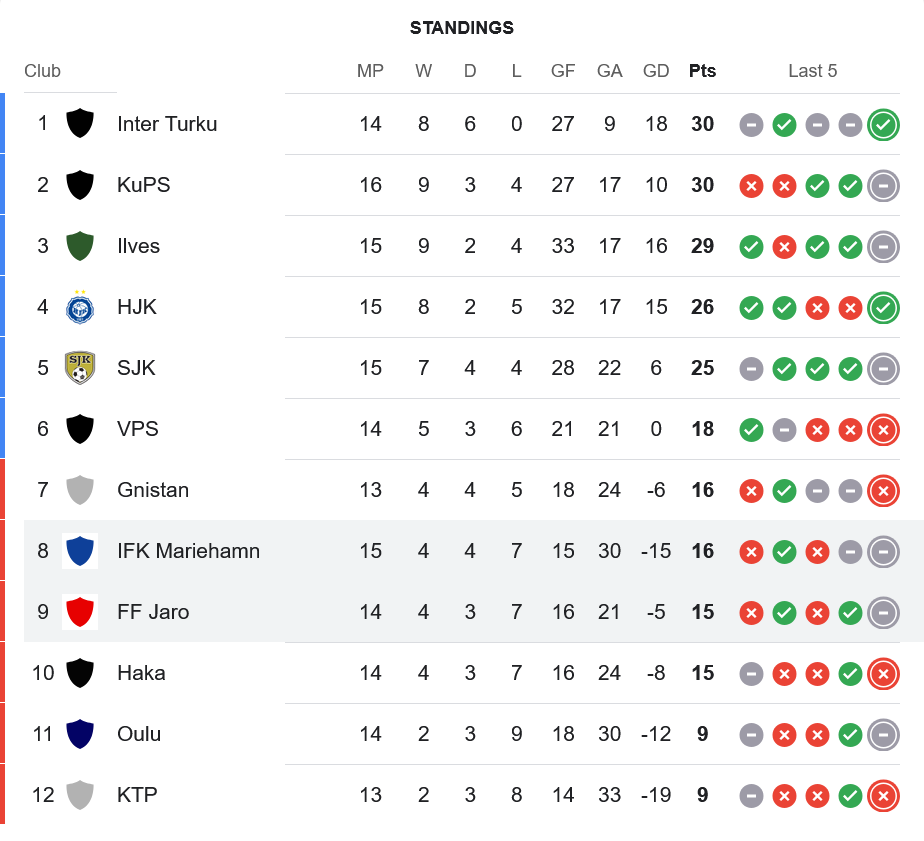Click the HJK club crest icon
924x841 pixels.
80,307
